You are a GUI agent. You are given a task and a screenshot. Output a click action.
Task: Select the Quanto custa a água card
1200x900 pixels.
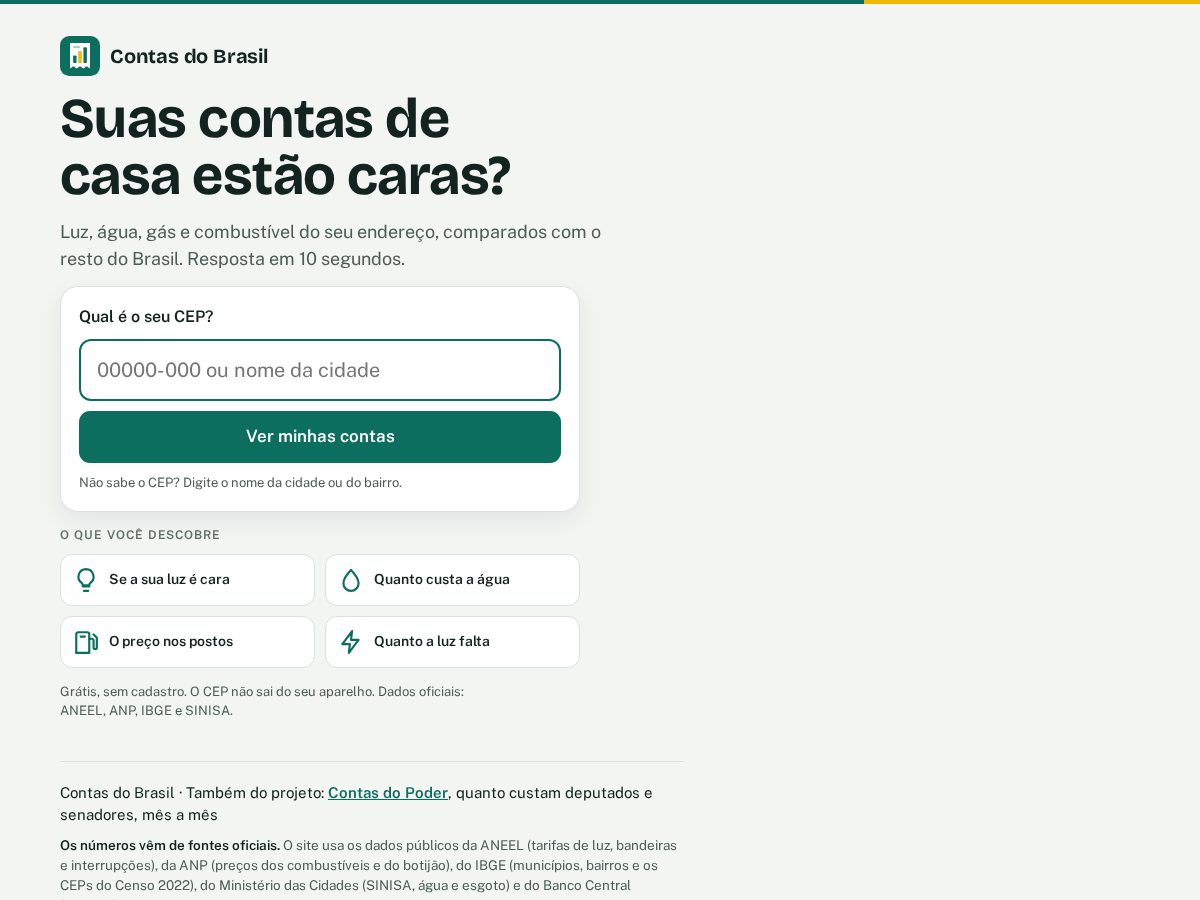(452, 580)
